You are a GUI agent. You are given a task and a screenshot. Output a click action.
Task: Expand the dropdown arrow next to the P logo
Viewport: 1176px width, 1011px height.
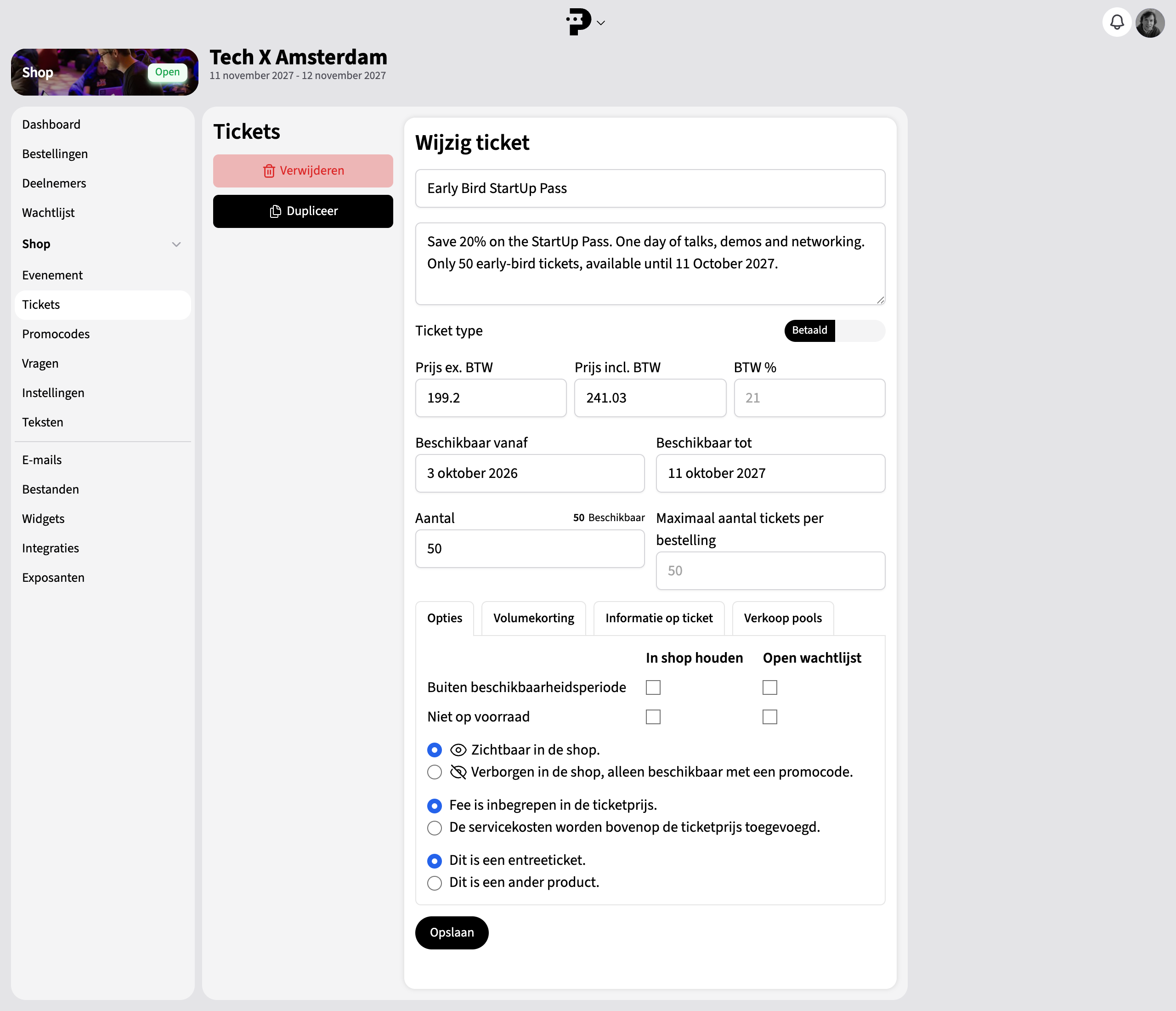(600, 23)
